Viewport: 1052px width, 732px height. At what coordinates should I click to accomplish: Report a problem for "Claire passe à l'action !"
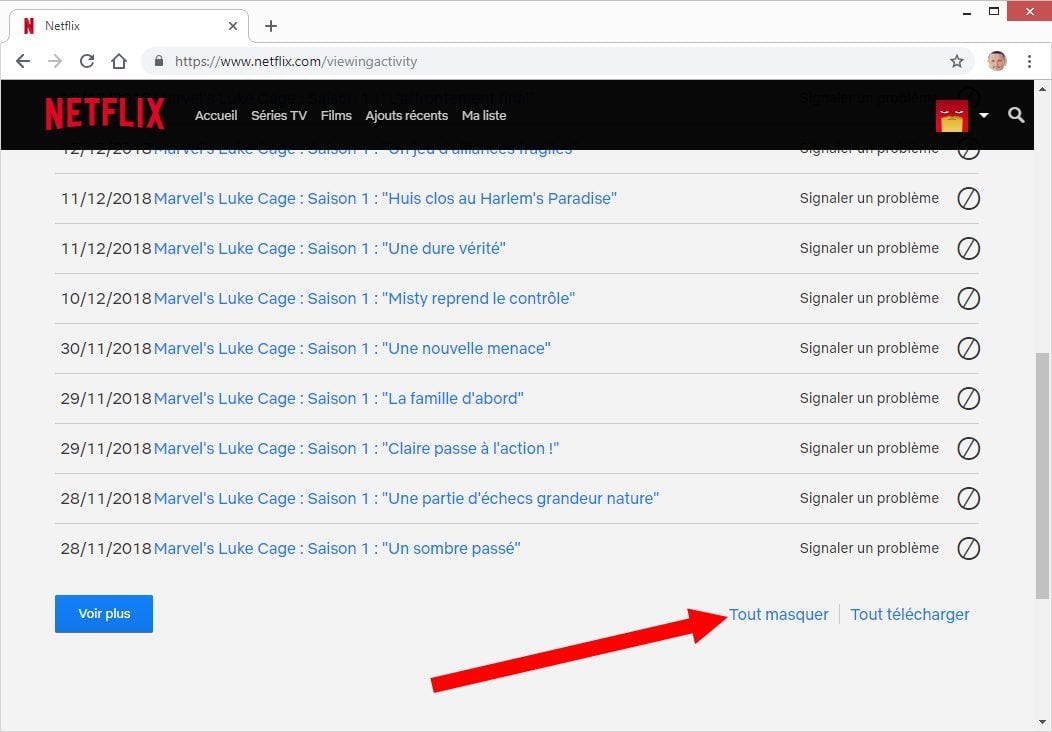pos(869,448)
